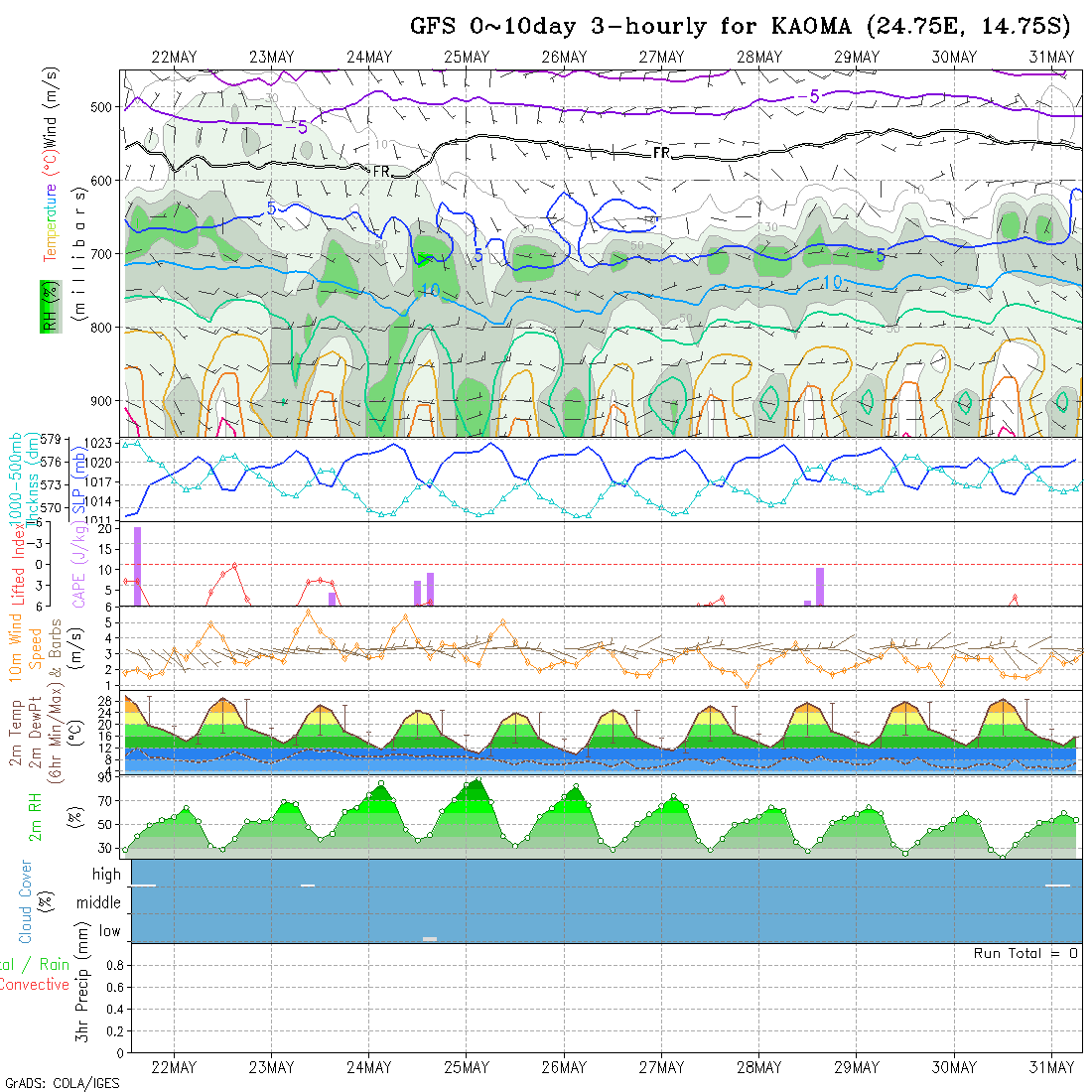Click the tallest purple CAPE bar near 22MAY
The width and height of the screenshot is (1092, 1092).
coord(137,566)
